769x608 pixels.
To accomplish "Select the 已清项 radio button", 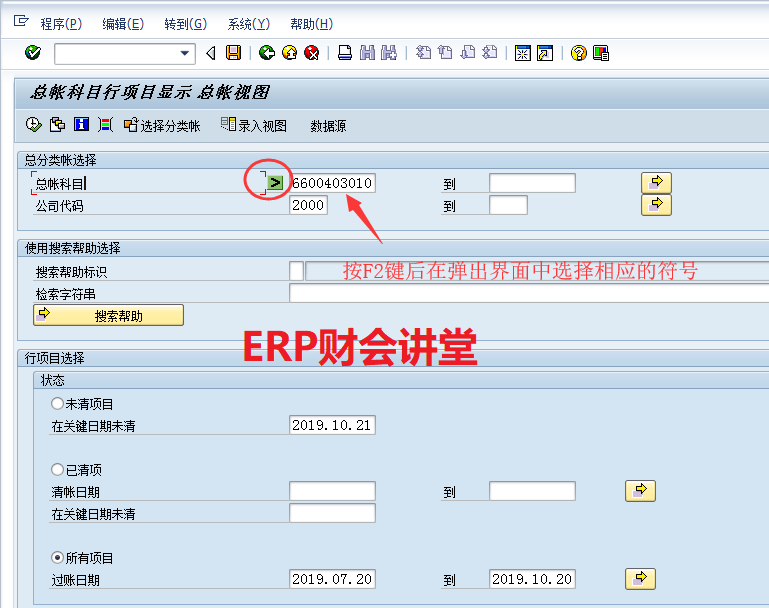I will pos(57,470).
